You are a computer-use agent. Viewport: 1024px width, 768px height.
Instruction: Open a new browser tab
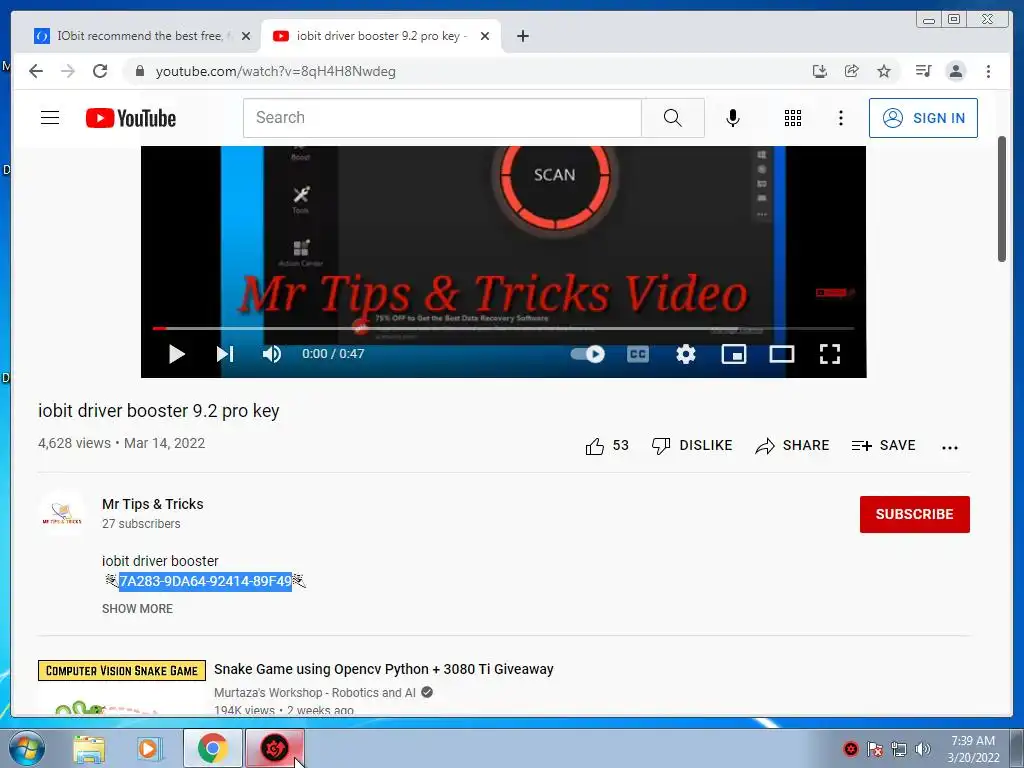(x=522, y=36)
